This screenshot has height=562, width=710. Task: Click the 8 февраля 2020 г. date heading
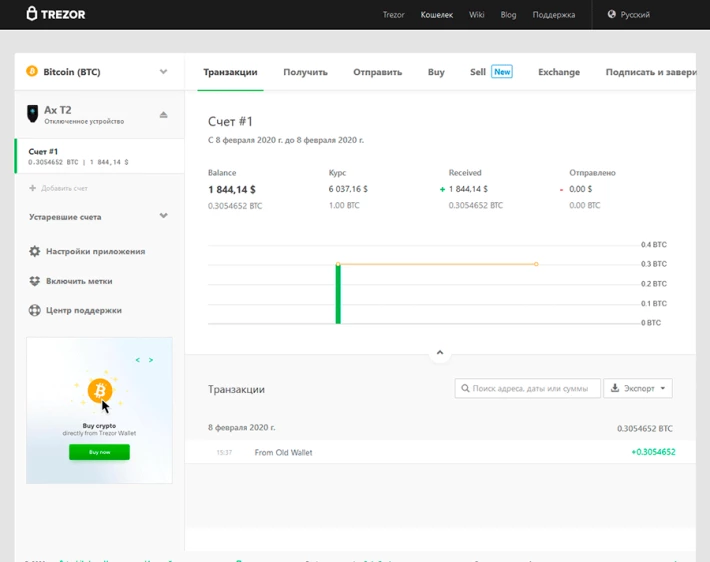[x=242, y=428]
